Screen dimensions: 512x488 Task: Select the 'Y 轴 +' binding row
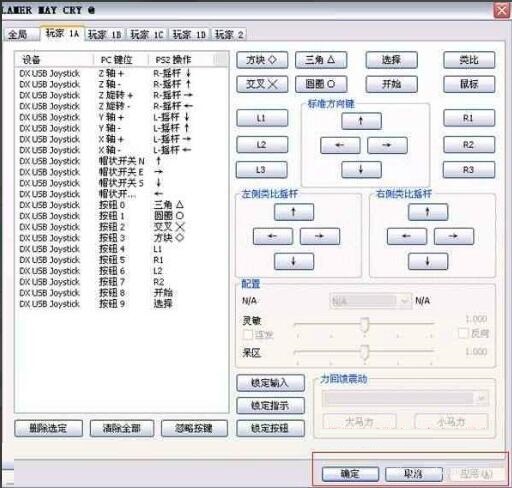pyautogui.click(x=122, y=117)
